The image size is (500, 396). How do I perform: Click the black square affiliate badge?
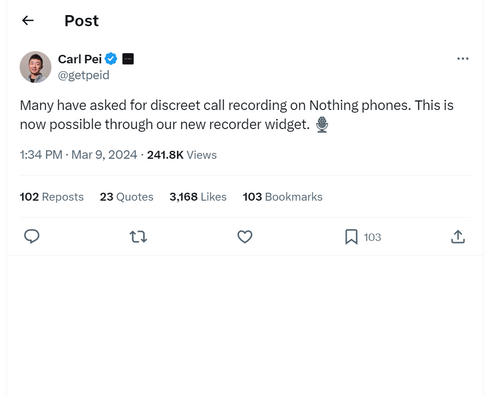click(x=128, y=59)
